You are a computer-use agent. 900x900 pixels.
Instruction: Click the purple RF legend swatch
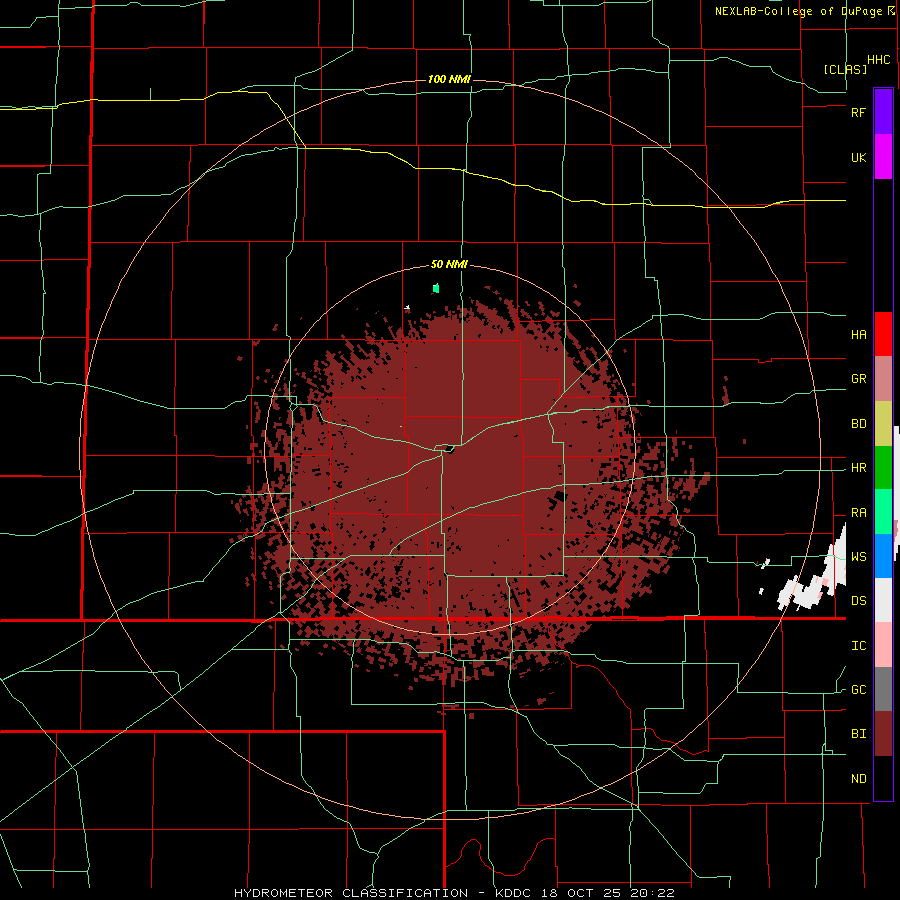(883, 112)
